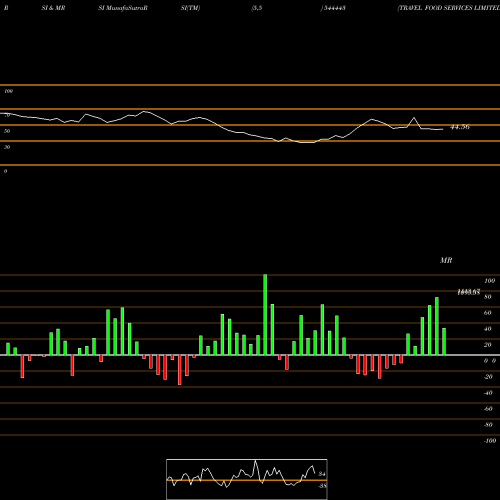
Task: Click the last green bar at histogram's right end
Action: [x=444, y=342]
